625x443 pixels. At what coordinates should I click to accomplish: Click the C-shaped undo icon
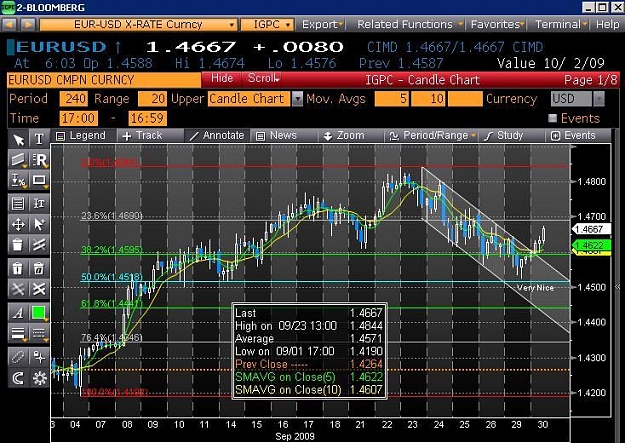click(x=18, y=378)
